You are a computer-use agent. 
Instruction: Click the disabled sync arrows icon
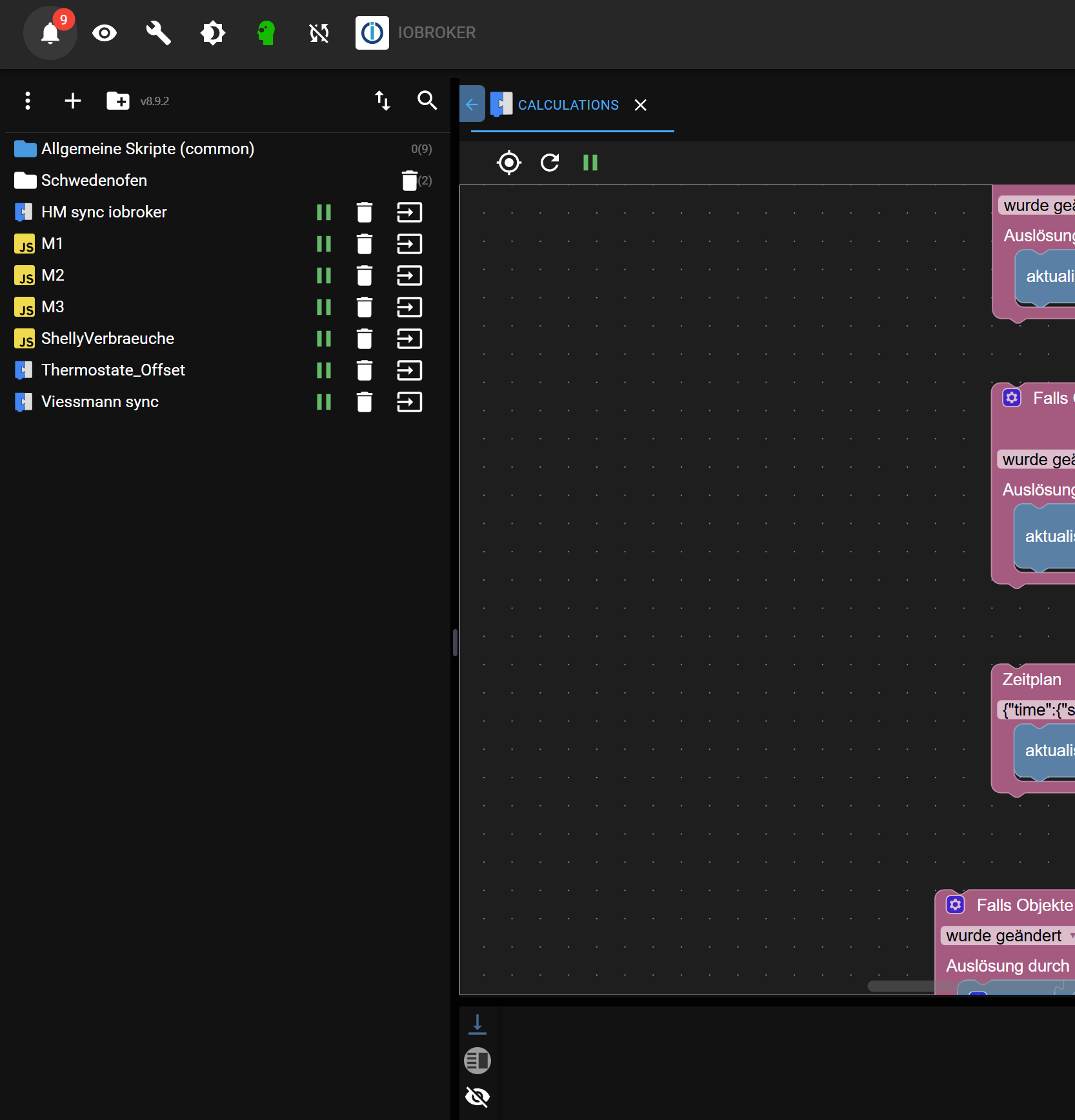point(319,33)
